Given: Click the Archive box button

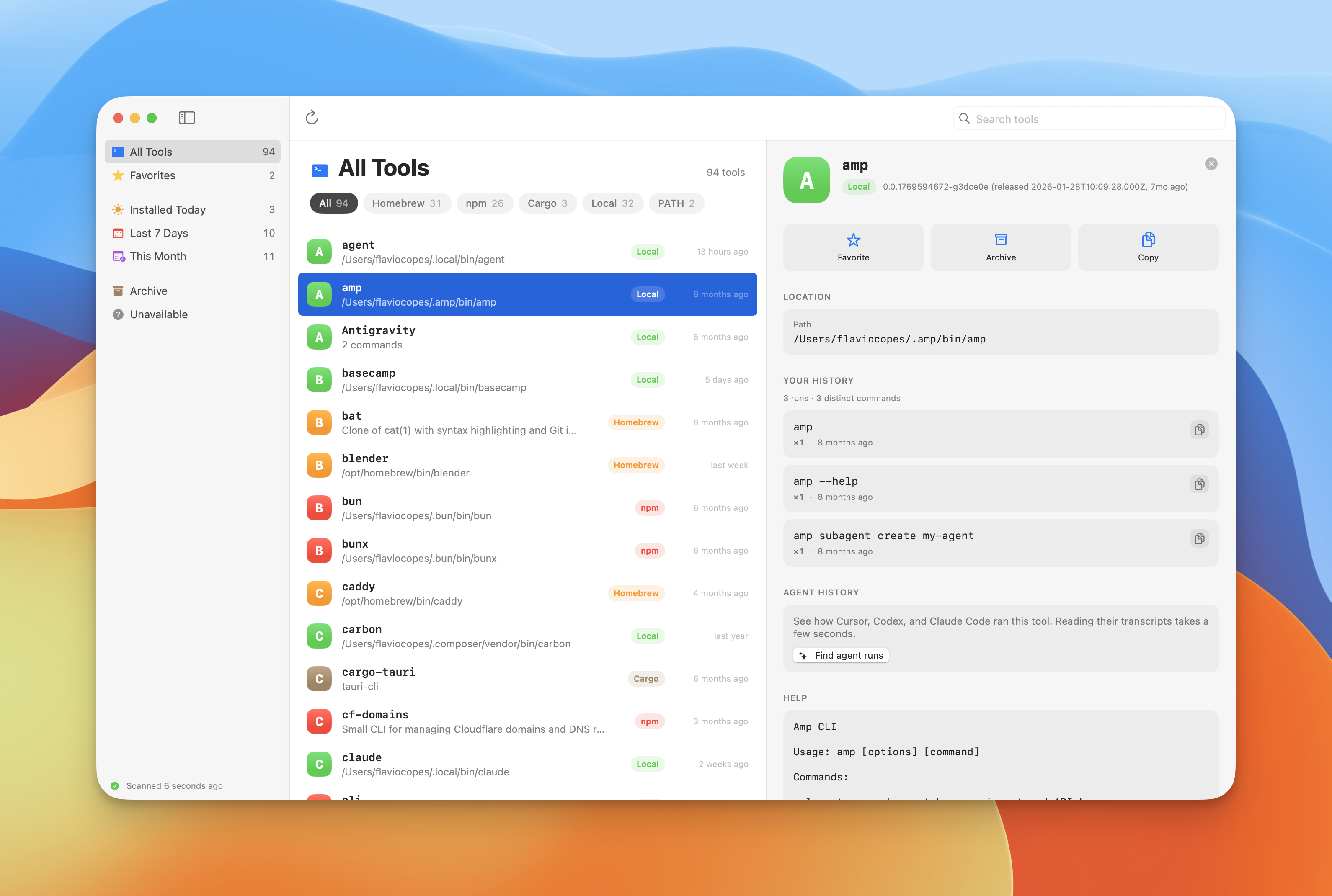Looking at the screenshot, I should pyautogui.click(x=1000, y=247).
